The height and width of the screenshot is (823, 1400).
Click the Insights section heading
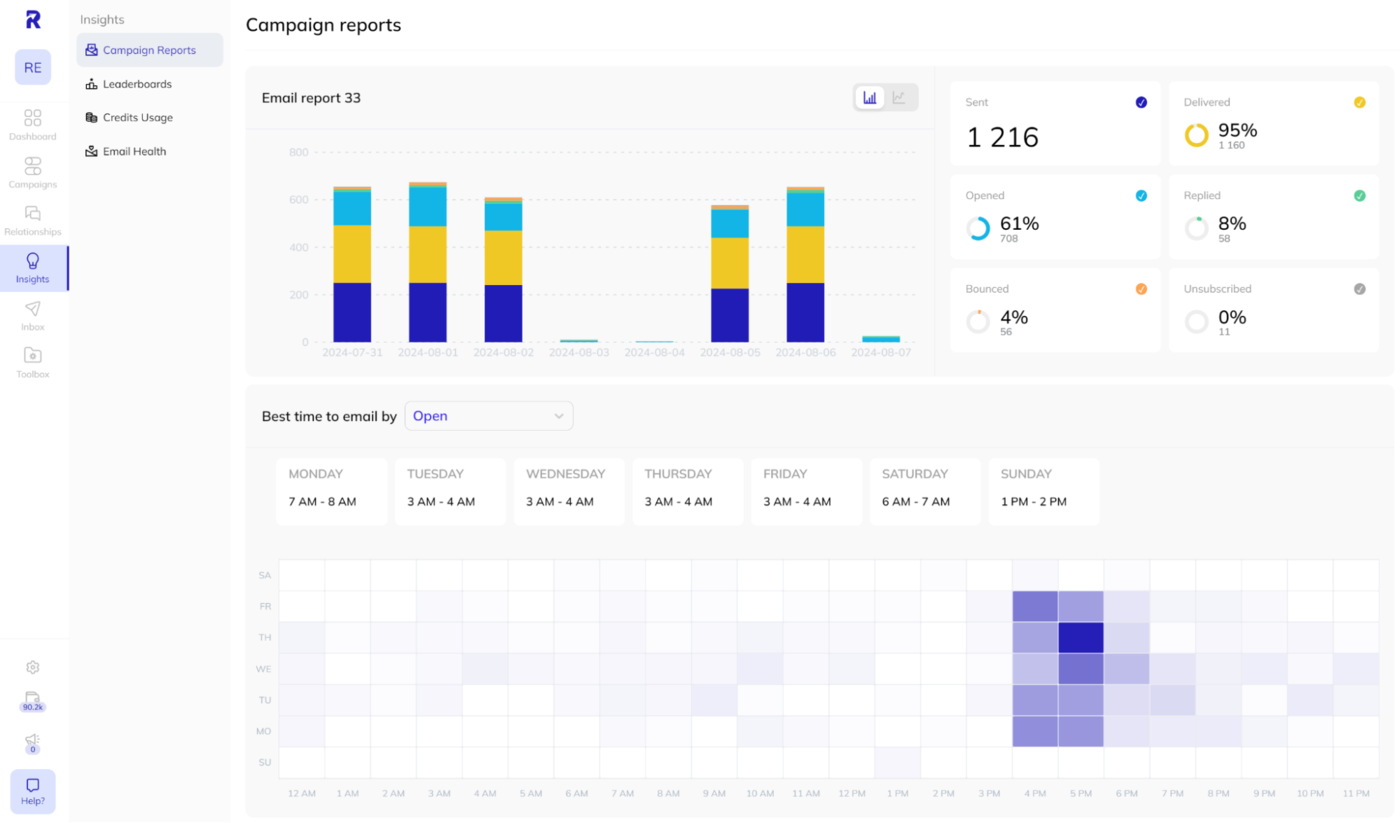click(102, 20)
